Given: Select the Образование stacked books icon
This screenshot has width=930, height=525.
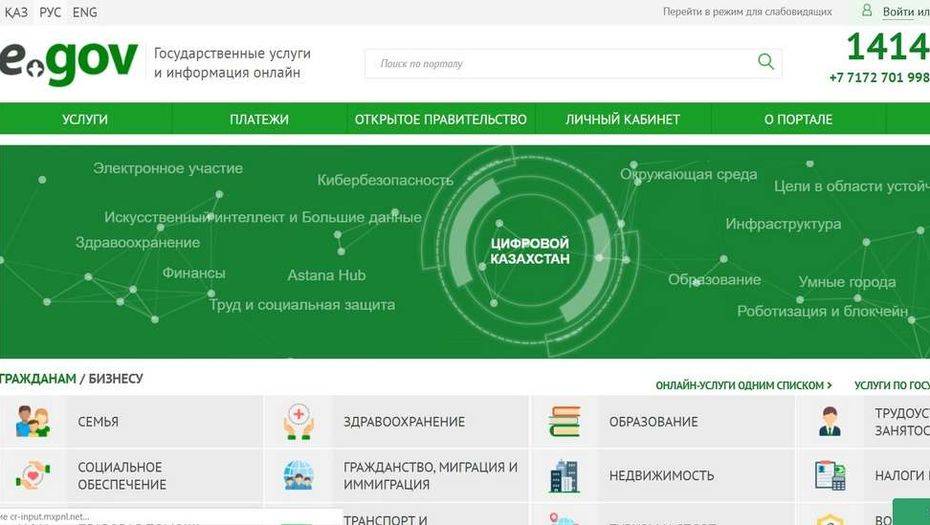Looking at the screenshot, I should (565, 421).
